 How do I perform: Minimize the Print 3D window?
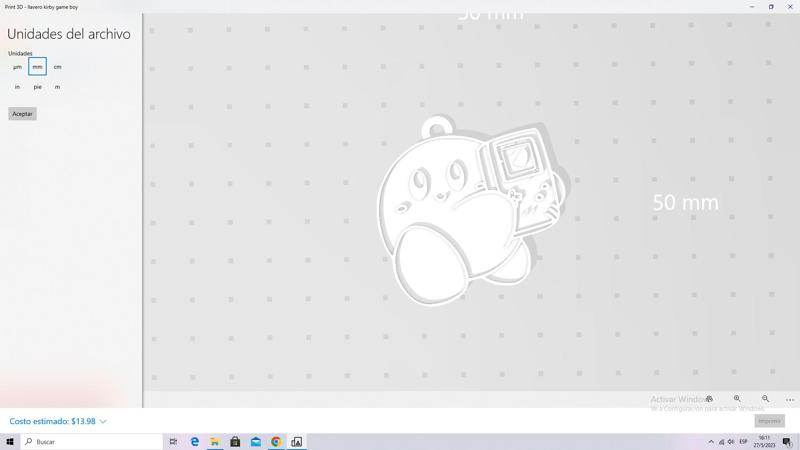(752, 7)
